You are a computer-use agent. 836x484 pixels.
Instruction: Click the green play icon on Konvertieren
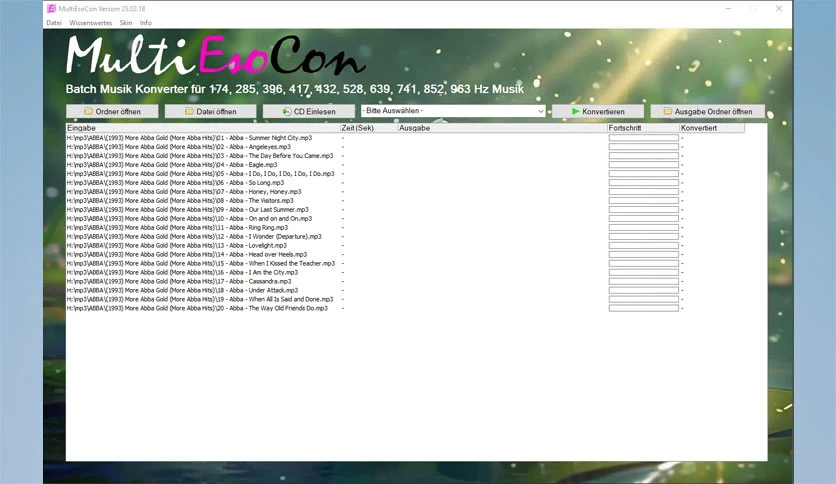(576, 111)
